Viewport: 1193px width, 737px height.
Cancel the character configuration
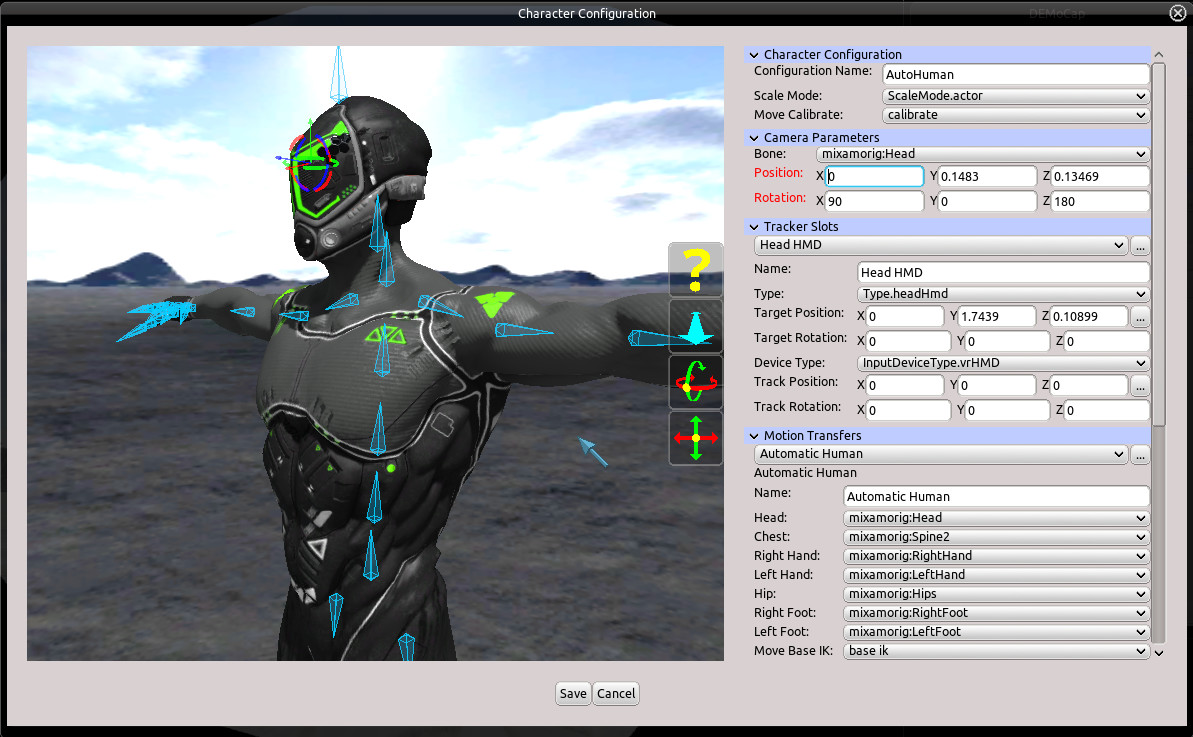click(x=615, y=693)
